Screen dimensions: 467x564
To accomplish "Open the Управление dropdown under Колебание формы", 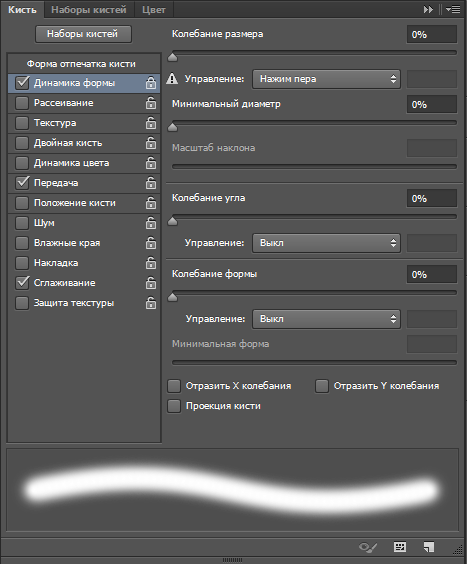I will (x=326, y=319).
